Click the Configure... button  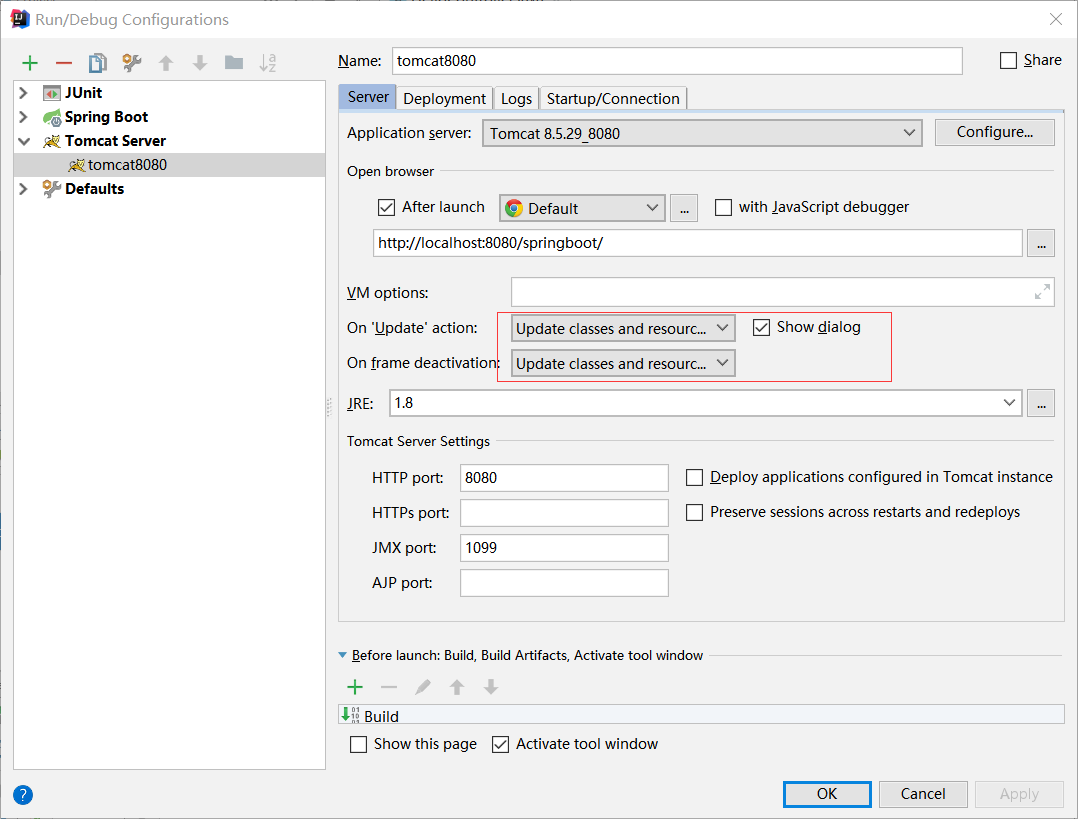click(994, 132)
